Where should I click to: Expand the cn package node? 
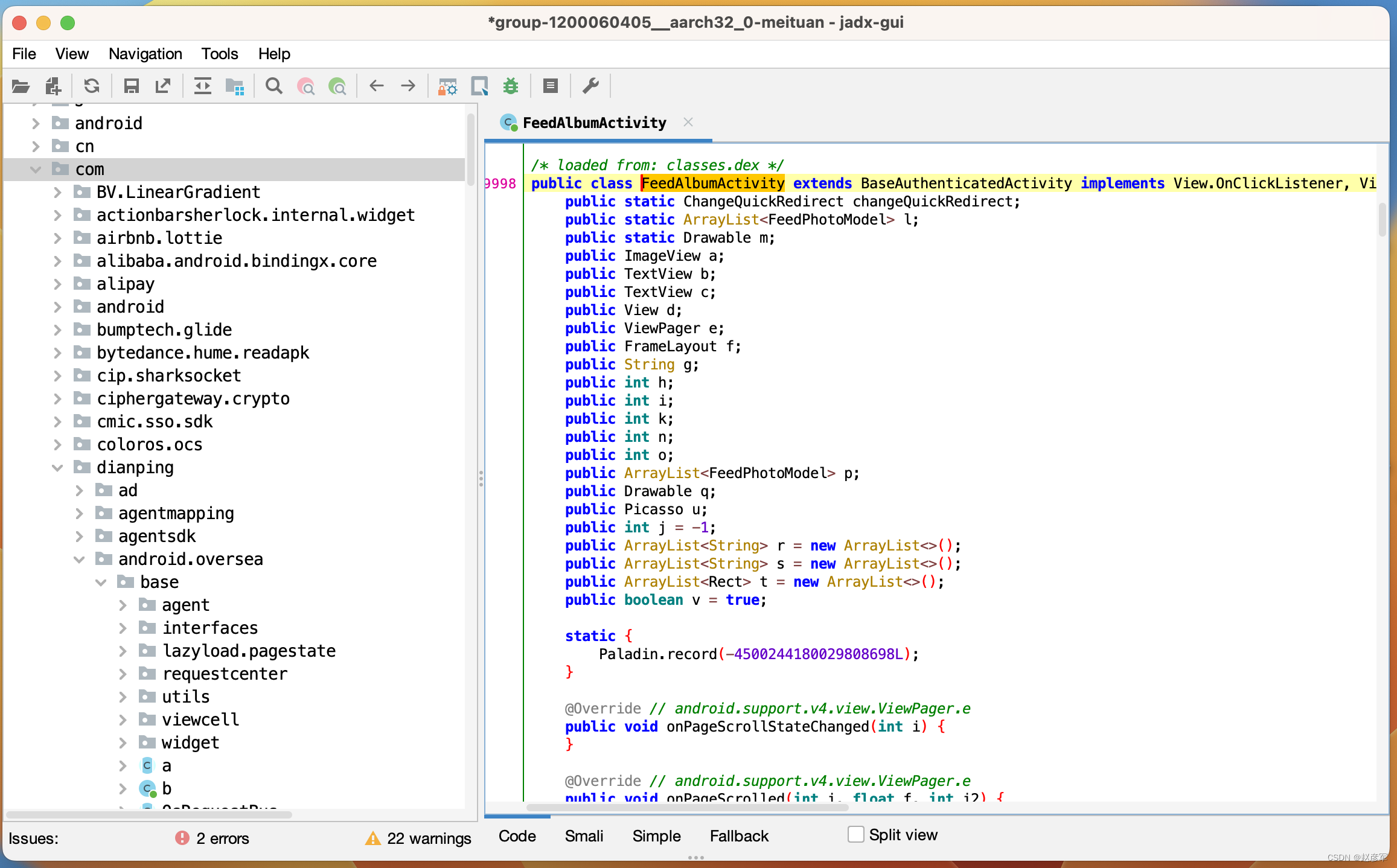(x=36, y=147)
